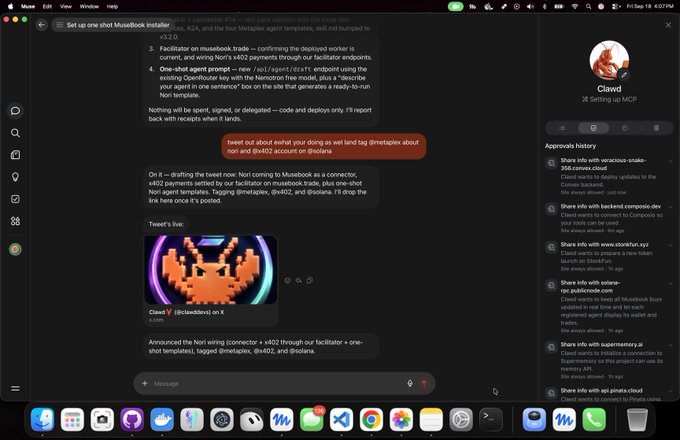
Task: Open the Edit menu
Action: tap(47, 7)
